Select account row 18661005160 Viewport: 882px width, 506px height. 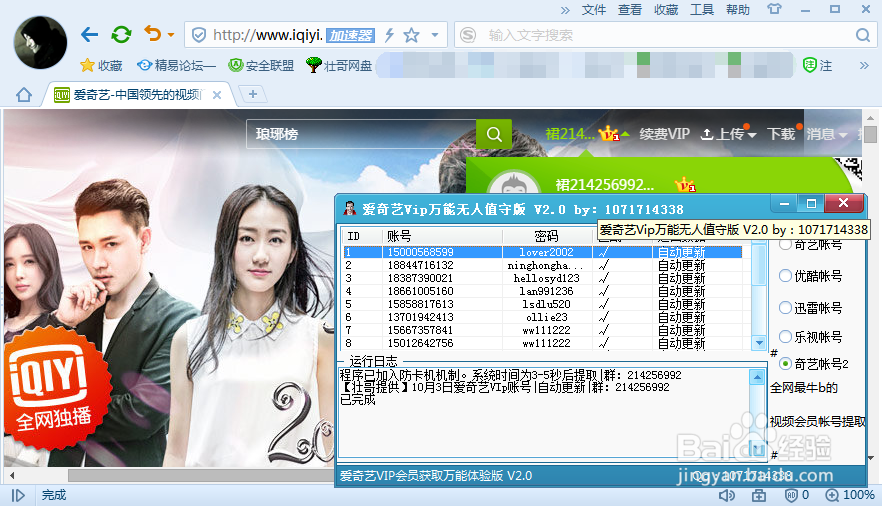tap(543, 291)
